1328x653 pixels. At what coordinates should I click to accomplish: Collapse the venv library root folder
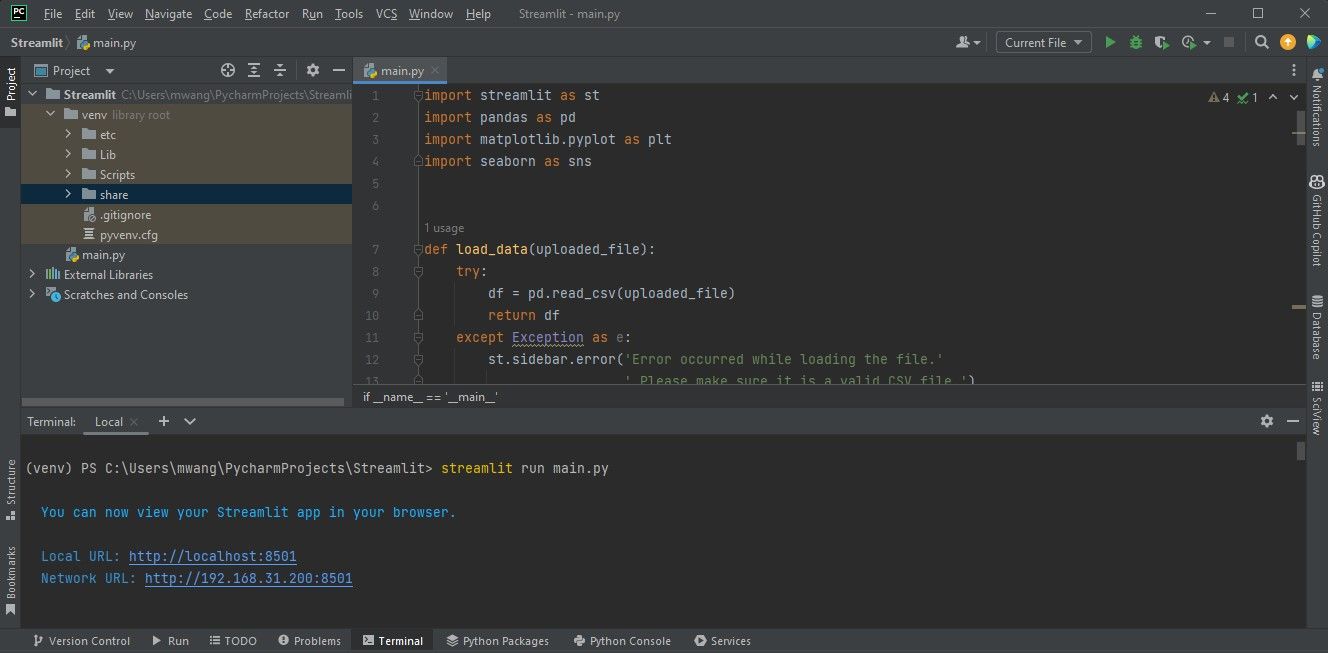[x=50, y=113]
